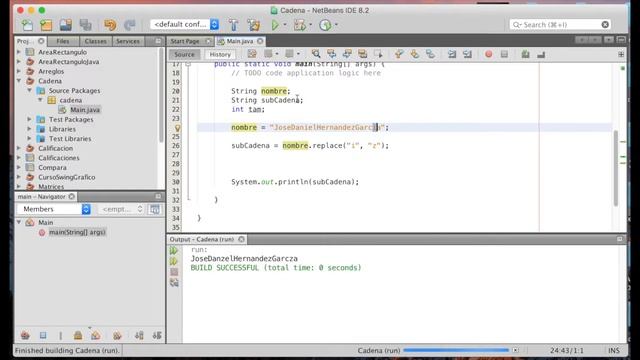This screenshot has width=640, height=360.
Task: Toggle Show Inner Classes in Navigator
Action: click(96, 336)
